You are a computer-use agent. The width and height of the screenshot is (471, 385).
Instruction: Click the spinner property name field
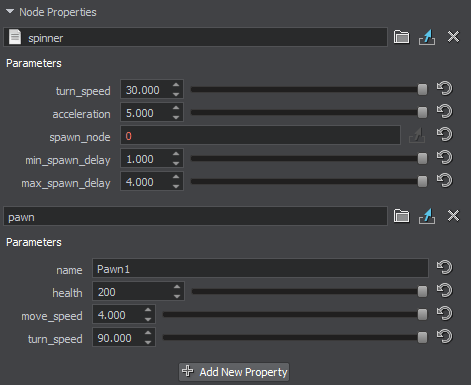click(x=195, y=37)
